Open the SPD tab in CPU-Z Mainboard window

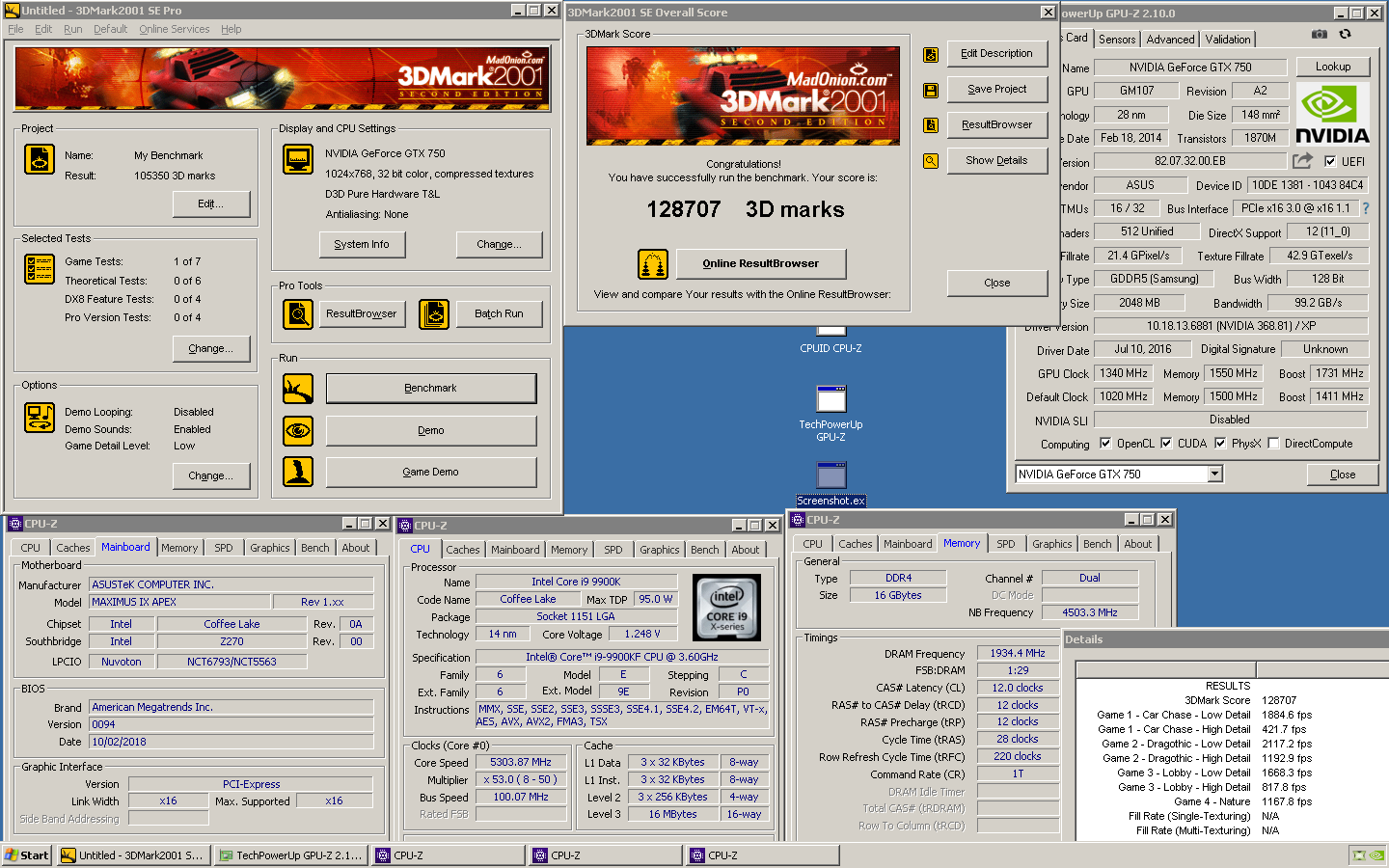[224, 548]
